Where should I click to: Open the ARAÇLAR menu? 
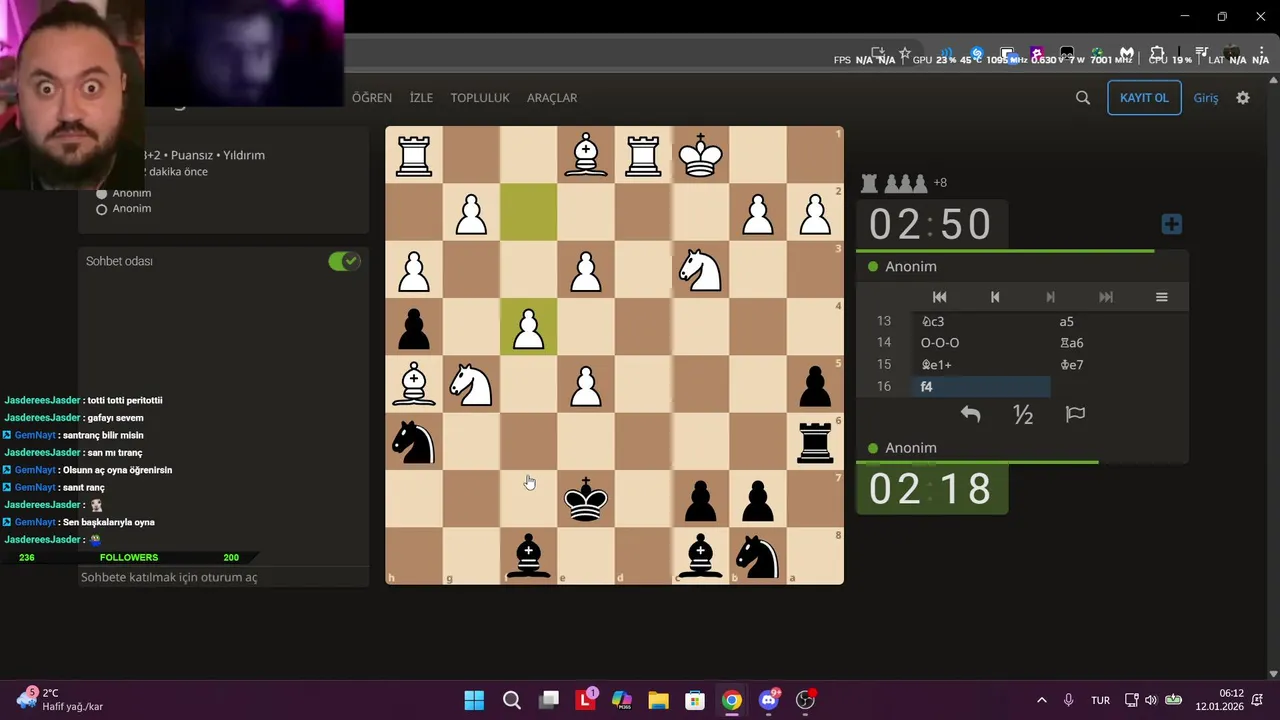(552, 98)
